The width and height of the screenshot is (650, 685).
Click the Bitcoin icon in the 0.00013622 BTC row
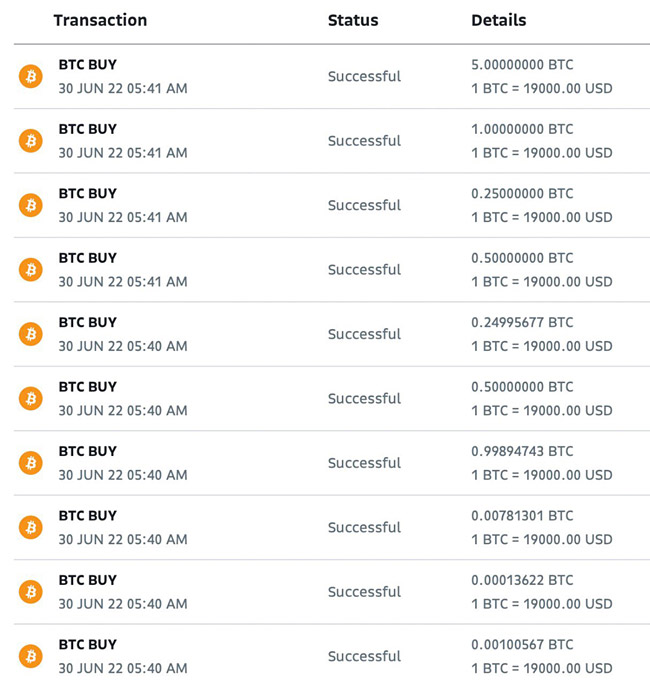31,592
